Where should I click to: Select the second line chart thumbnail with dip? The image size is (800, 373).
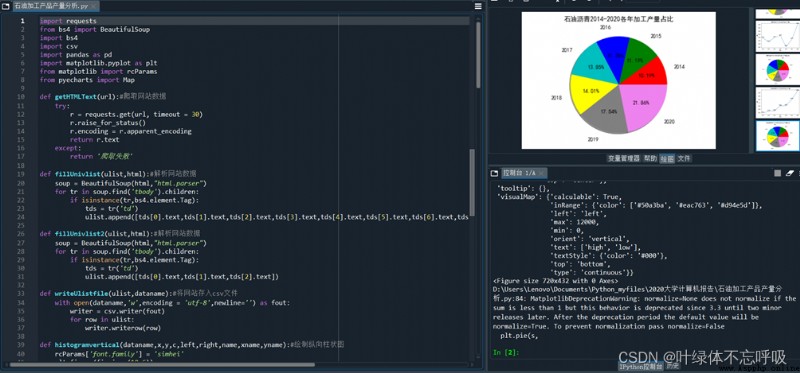(777, 35)
